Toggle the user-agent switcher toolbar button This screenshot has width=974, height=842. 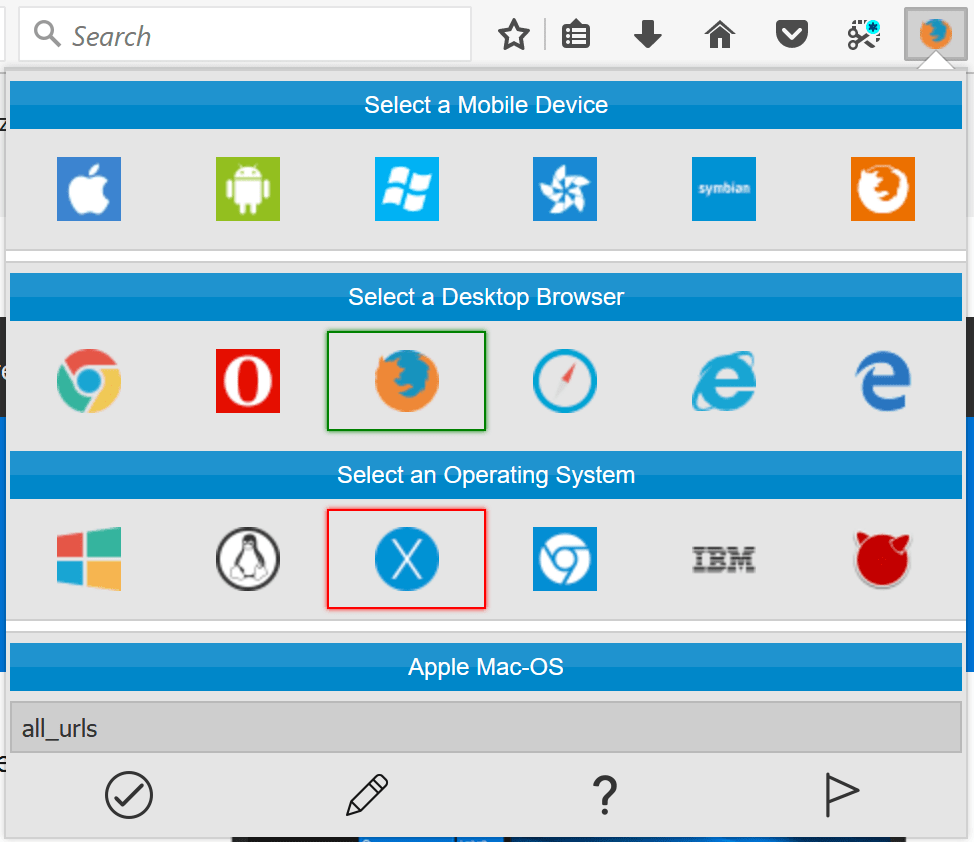tap(935, 34)
